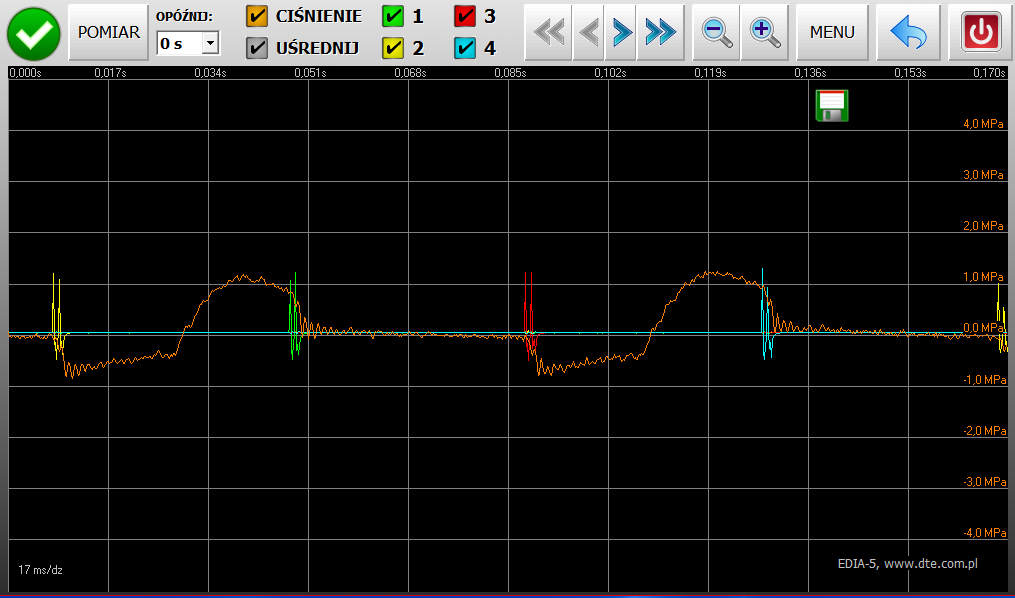Click the EDIA-5, www.dte.com.pl text

coord(908,564)
